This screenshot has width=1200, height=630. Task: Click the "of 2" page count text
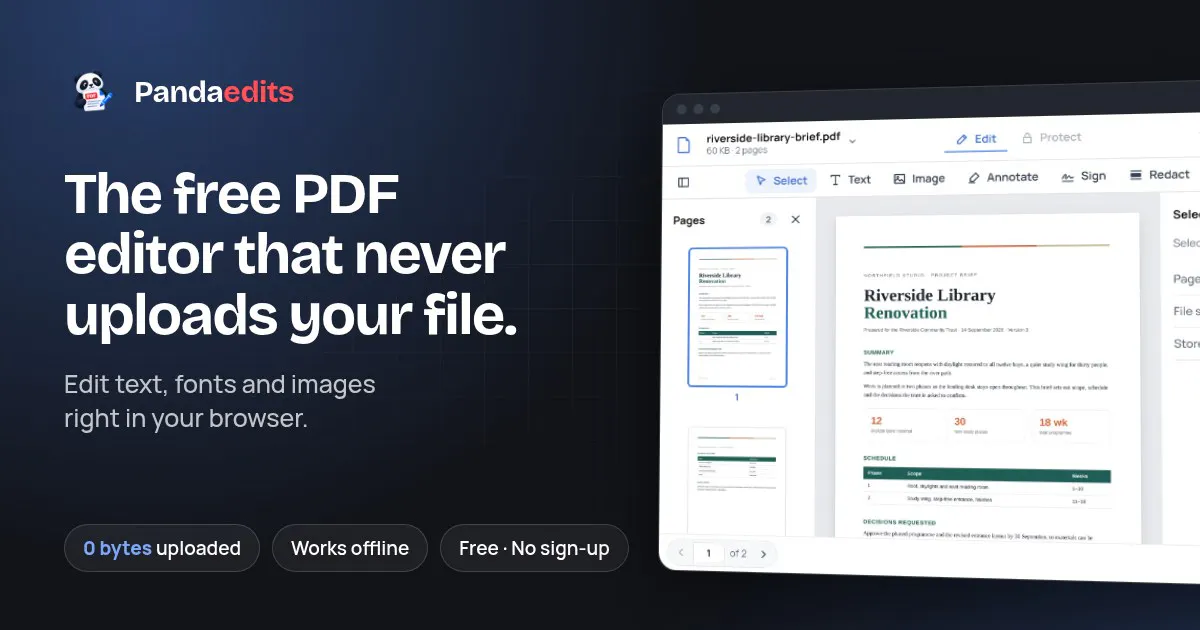tap(738, 553)
